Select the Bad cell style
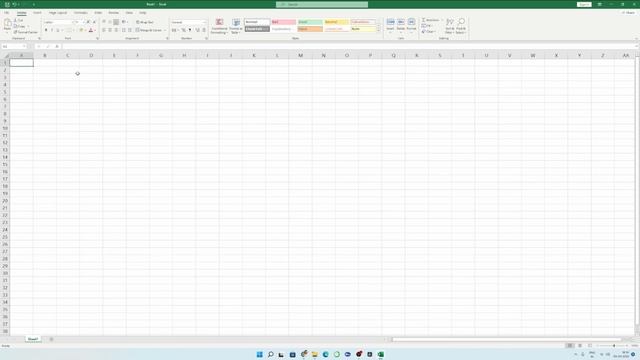 click(284, 22)
